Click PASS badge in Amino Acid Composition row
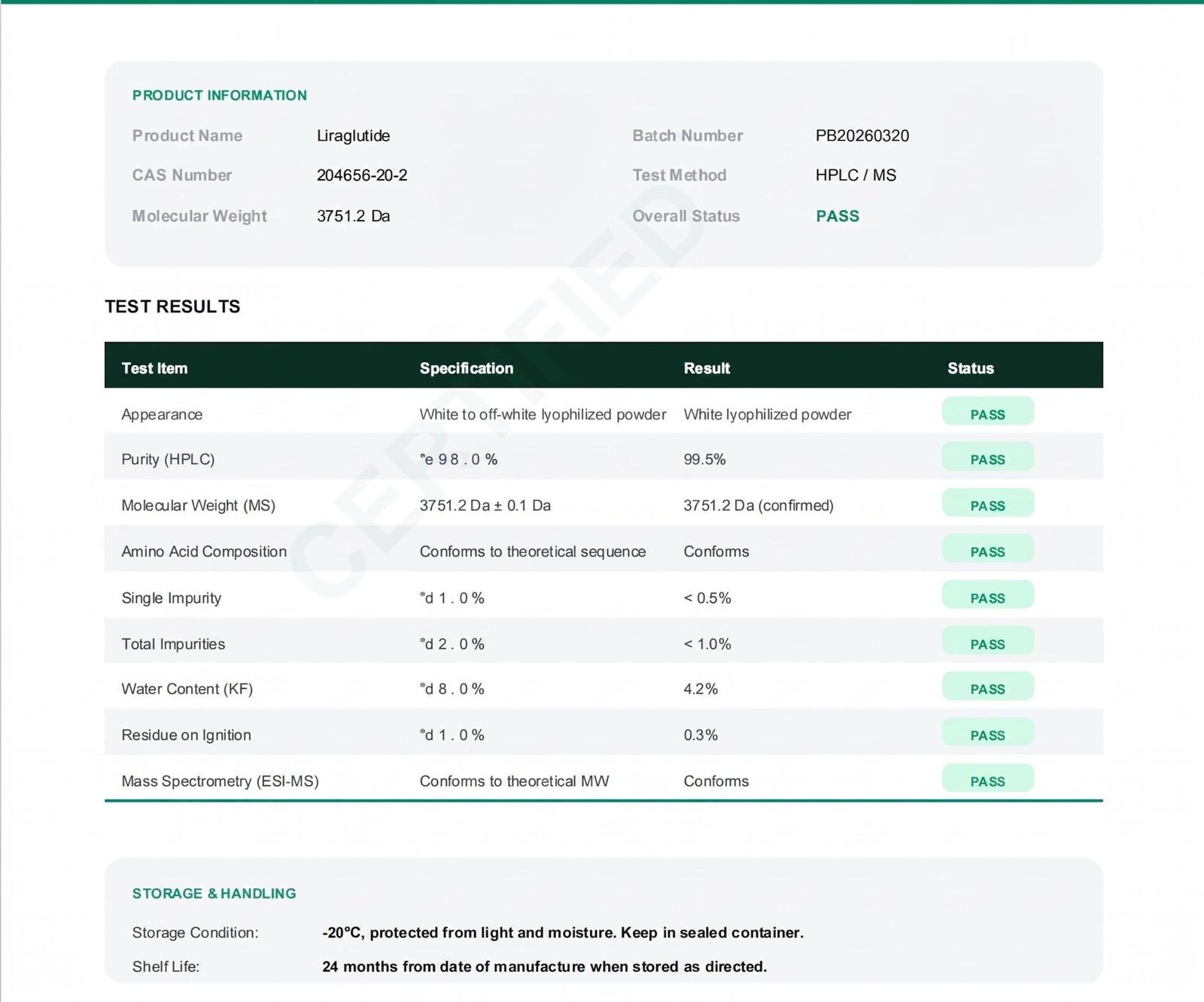1204x1002 pixels. point(988,550)
